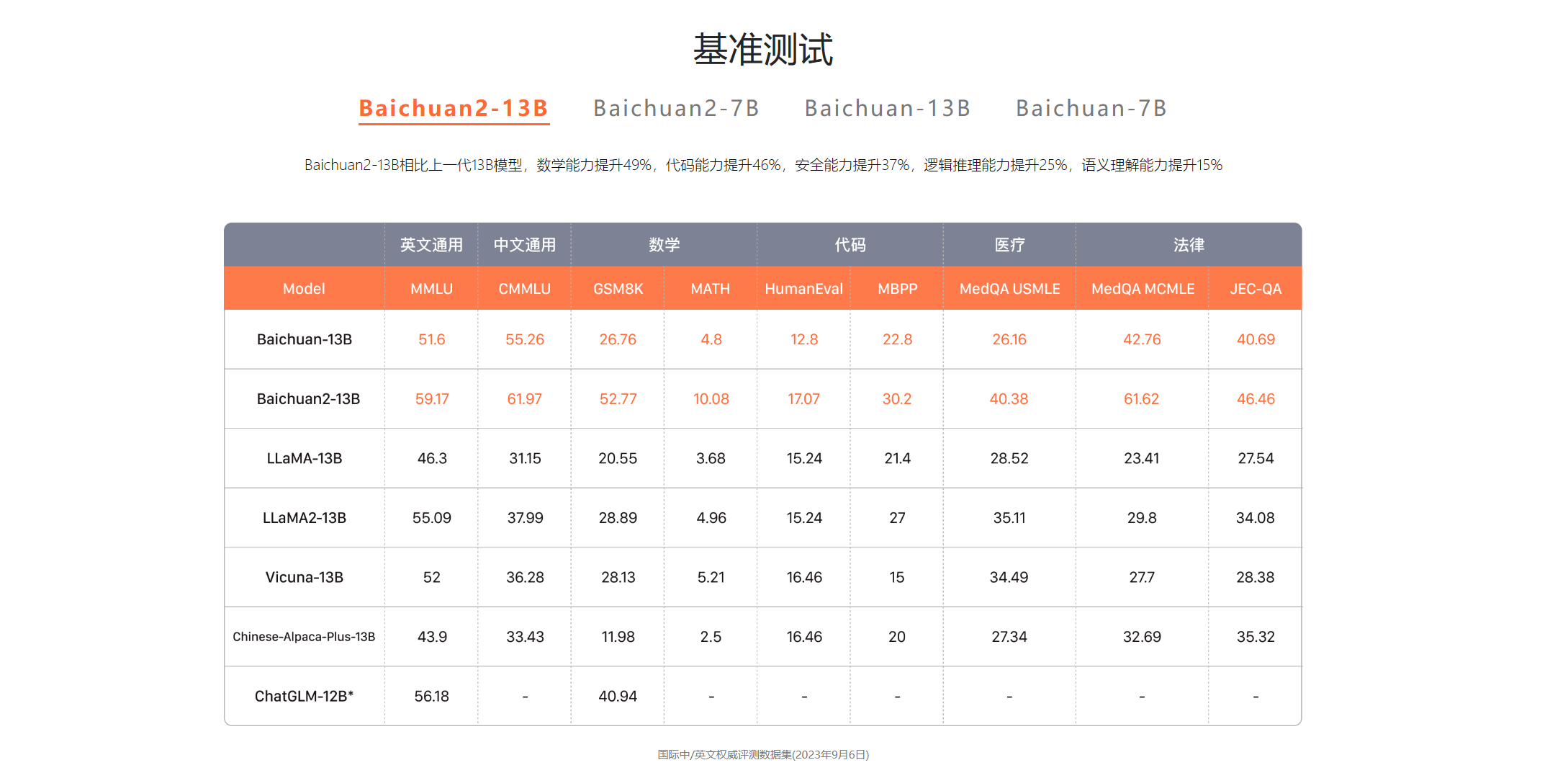Select the Baichuan2-13B tab
The height and width of the screenshot is (778, 1568).
pos(454,109)
